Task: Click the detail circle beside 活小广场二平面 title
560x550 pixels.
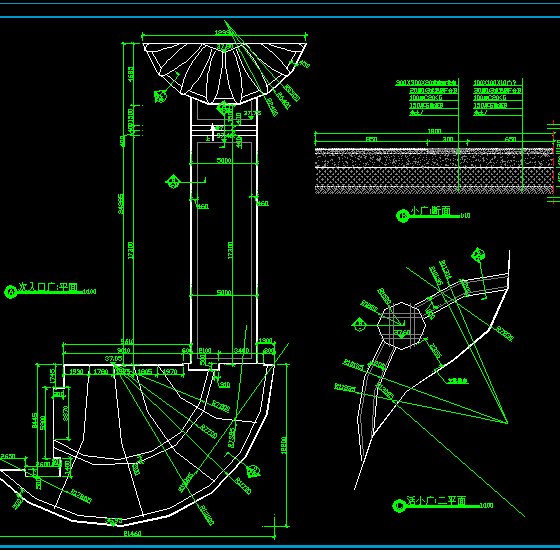Action: (399, 505)
